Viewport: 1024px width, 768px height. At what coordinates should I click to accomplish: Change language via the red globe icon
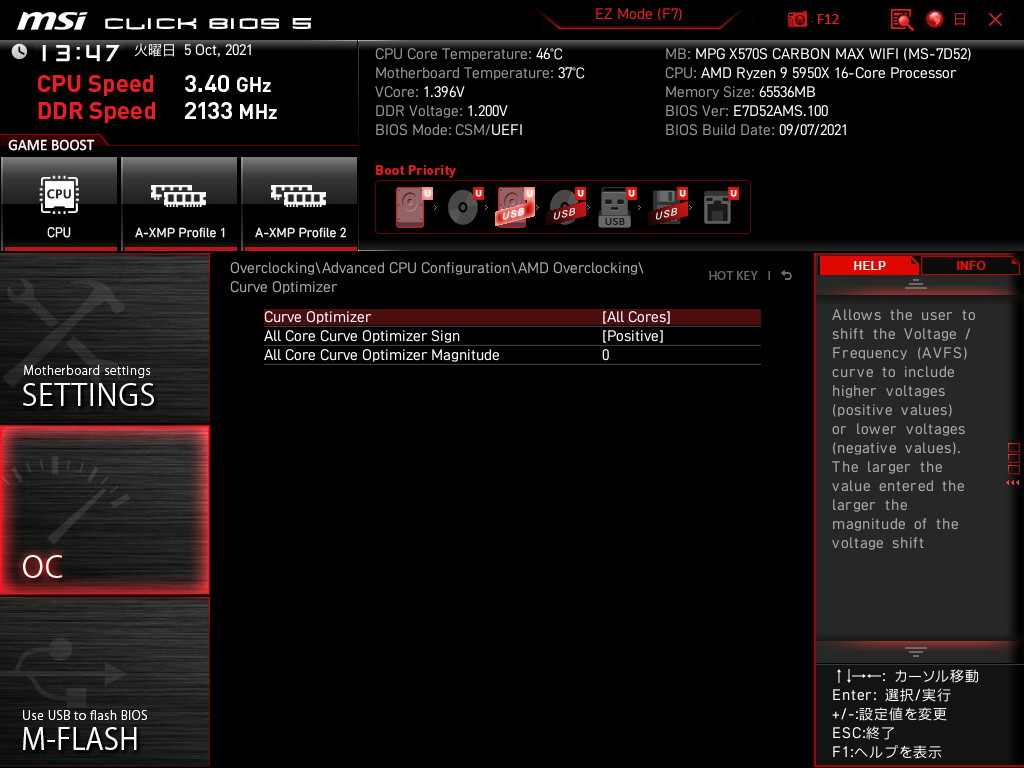click(935, 20)
